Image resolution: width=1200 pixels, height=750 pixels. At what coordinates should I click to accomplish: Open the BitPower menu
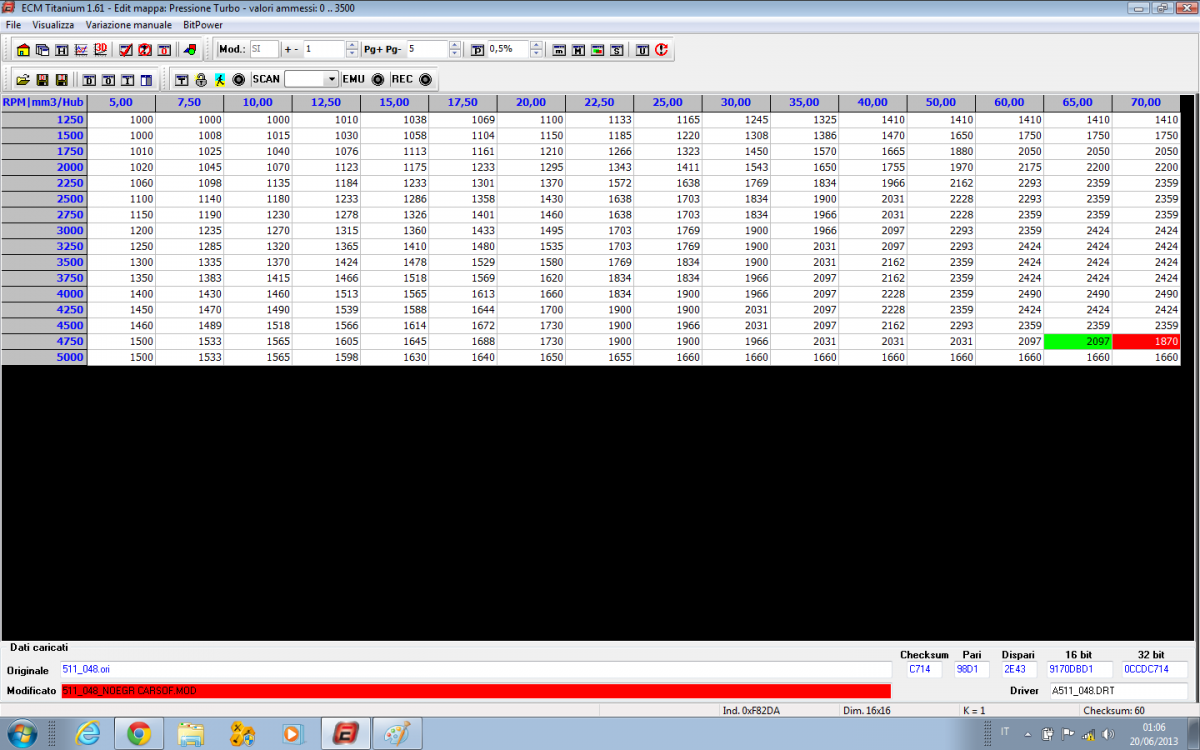203,24
